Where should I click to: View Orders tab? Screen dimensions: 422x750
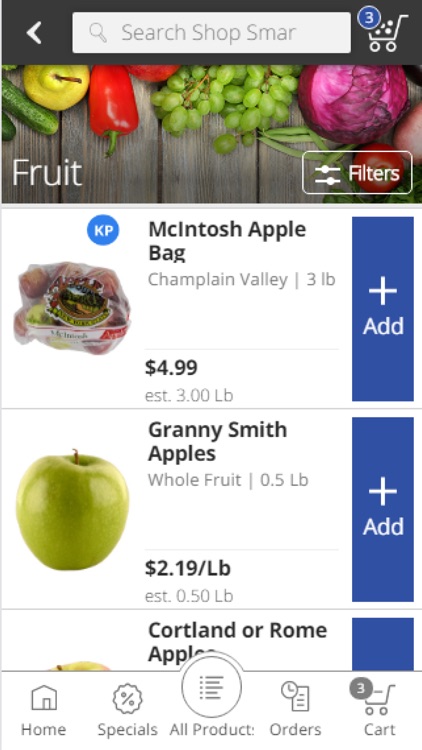point(295,710)
